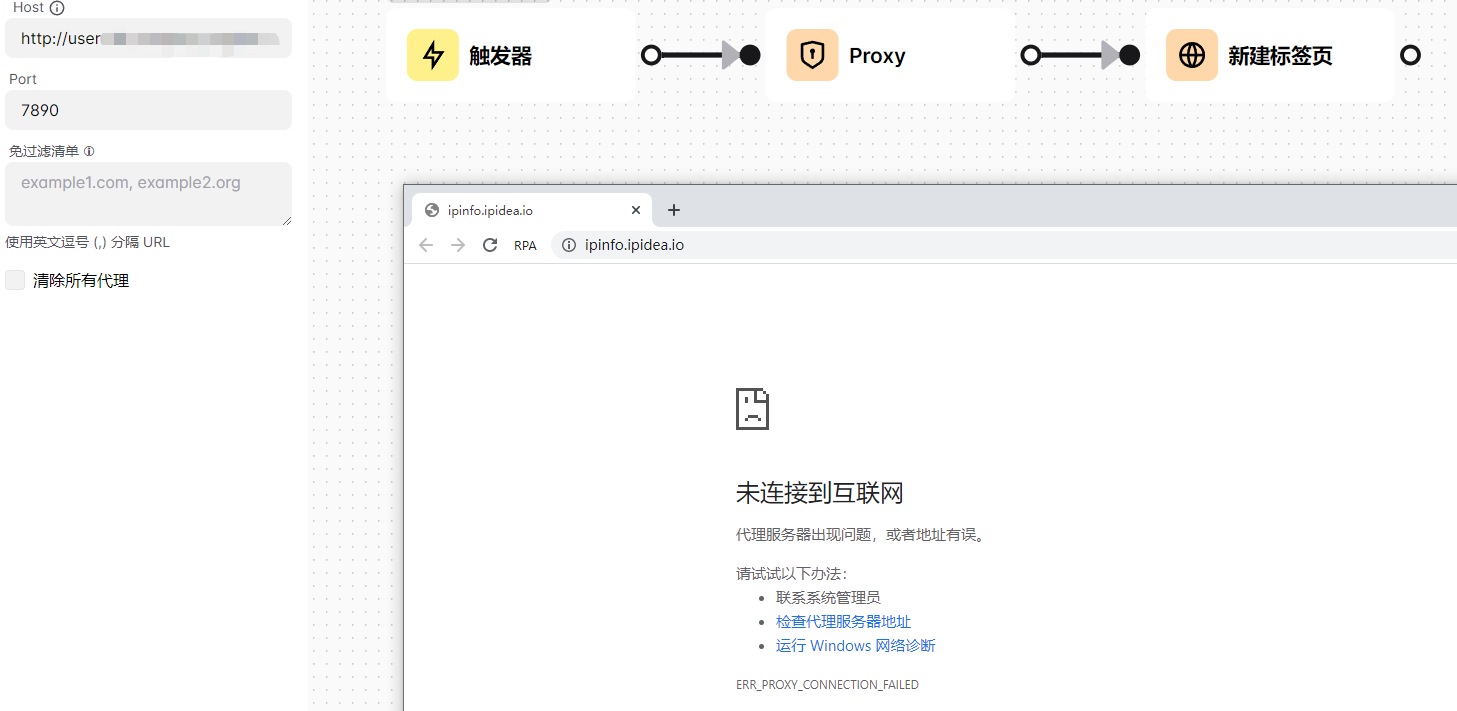Viewport: 1457px width, 711px height.
Task: Click the browser forward arrow
Action: point(458,244)
